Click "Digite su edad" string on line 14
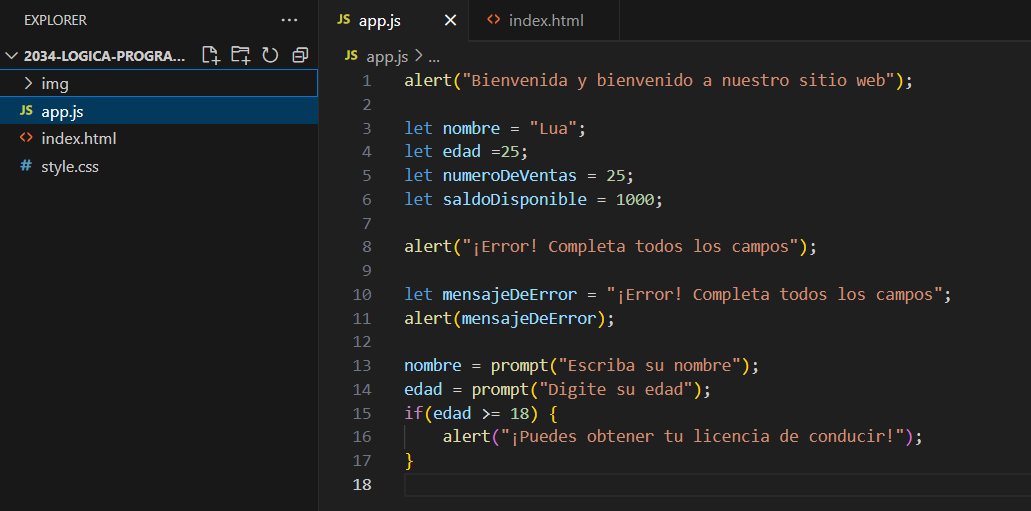 (x=616, y=389)
